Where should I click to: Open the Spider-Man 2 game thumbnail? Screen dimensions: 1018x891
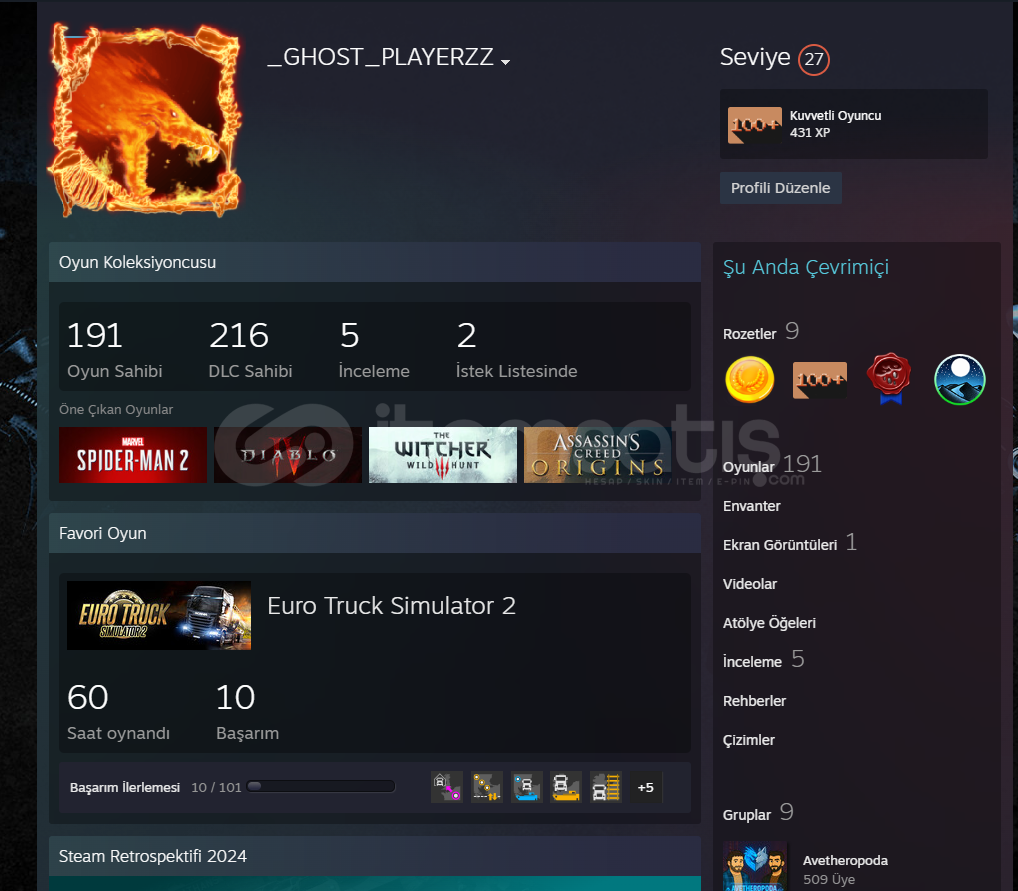tap(132, 455)
